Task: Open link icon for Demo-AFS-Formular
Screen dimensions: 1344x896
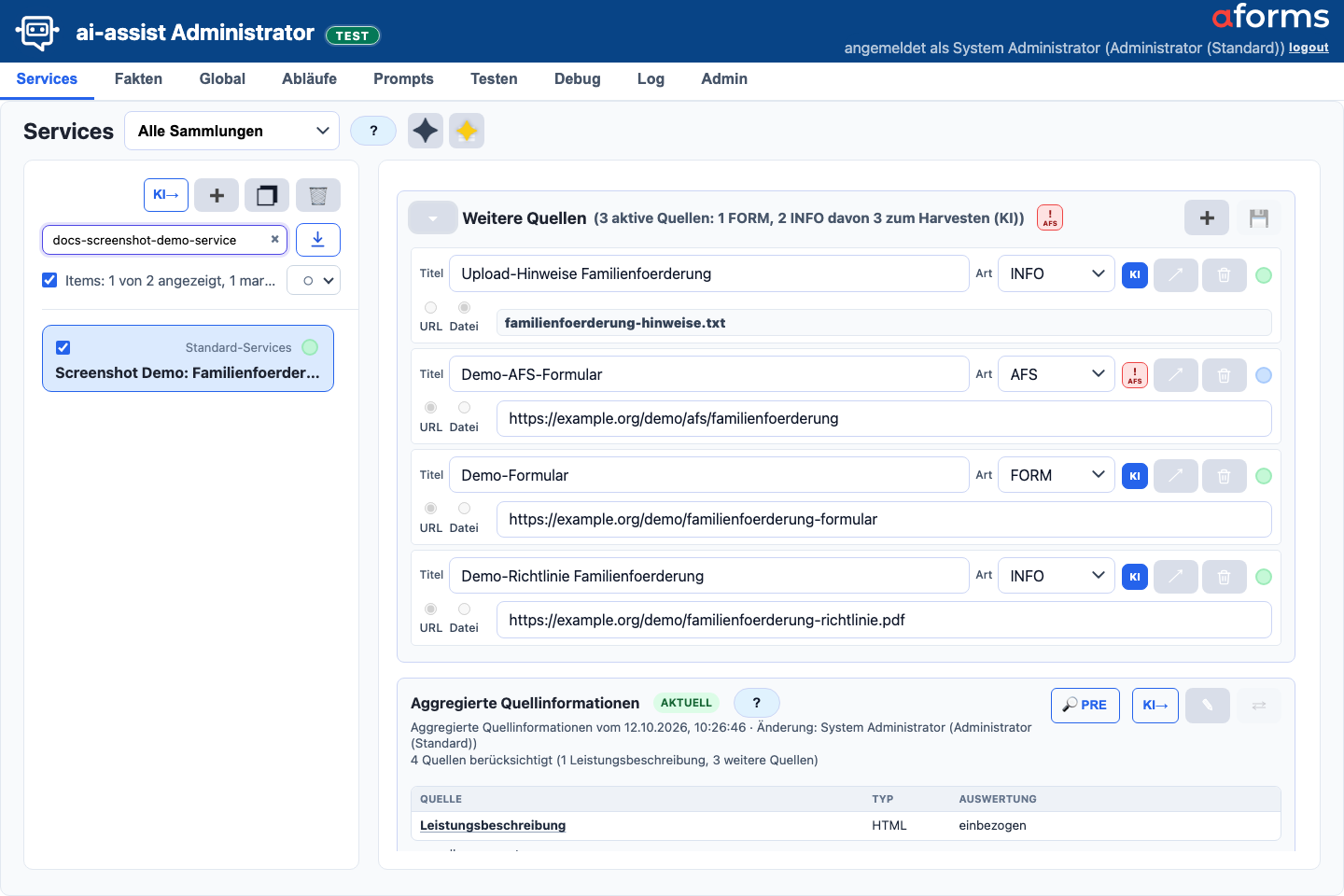Action: [x=1176, y=375]
